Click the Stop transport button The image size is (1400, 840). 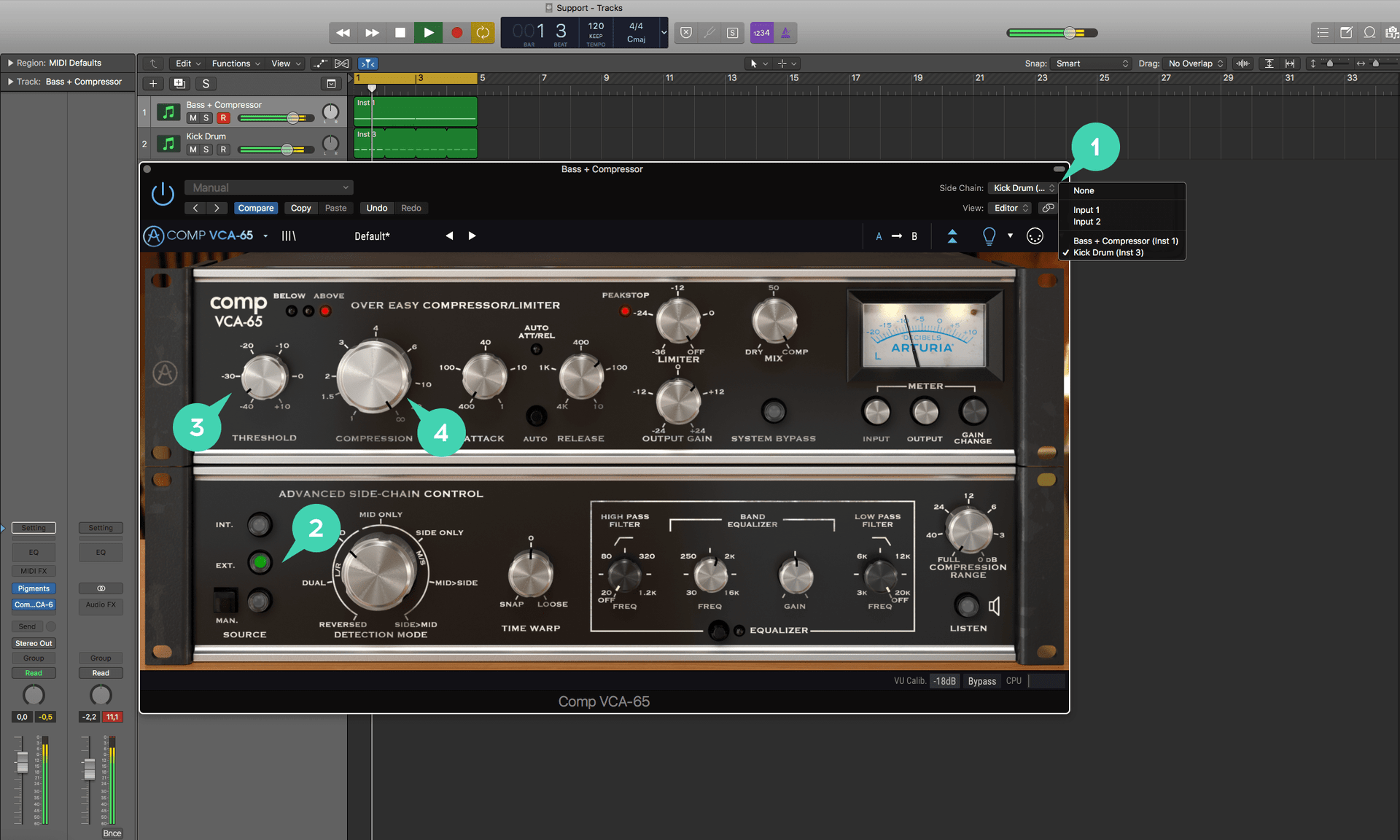coord(400,33)
